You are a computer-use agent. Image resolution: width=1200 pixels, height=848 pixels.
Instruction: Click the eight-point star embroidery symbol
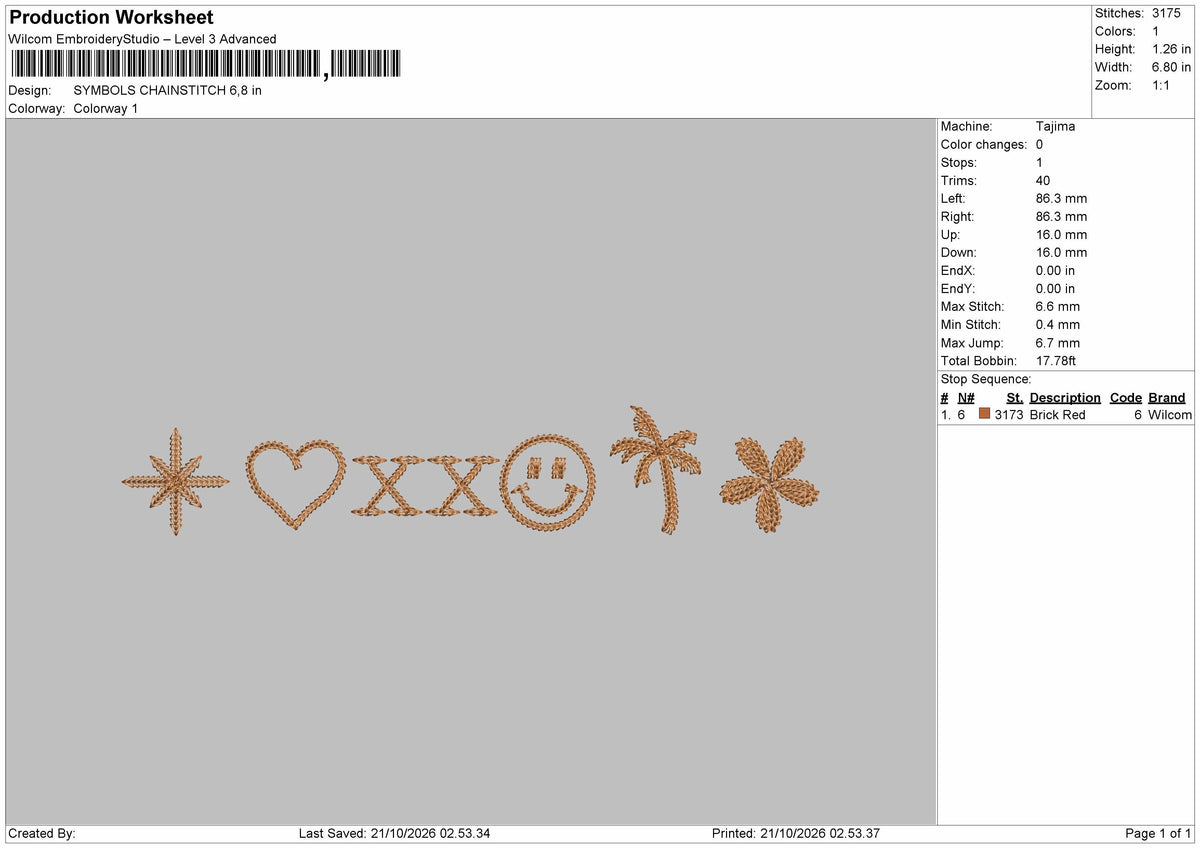(x=175, y=482)
